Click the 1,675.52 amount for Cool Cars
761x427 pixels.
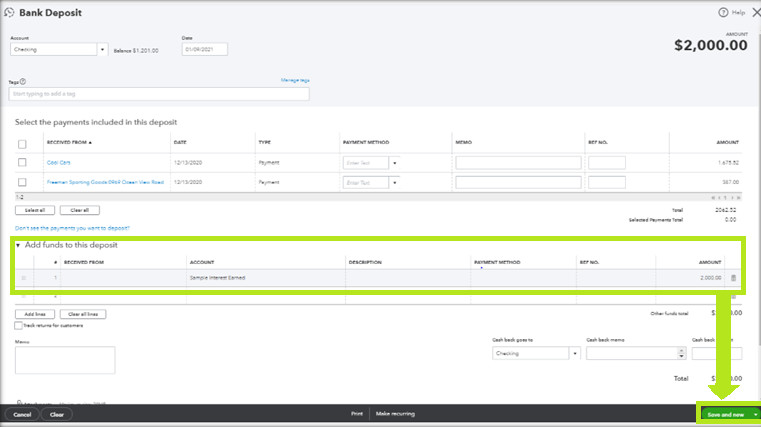[x=728, y=163]
